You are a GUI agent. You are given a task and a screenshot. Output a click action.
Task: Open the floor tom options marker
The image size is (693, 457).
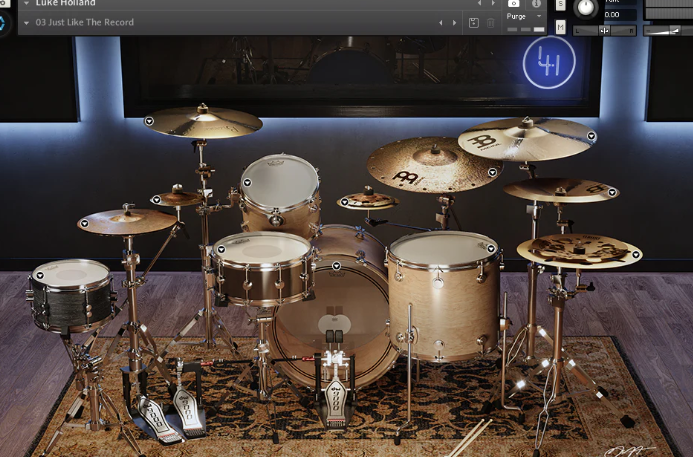click(491, 249)
